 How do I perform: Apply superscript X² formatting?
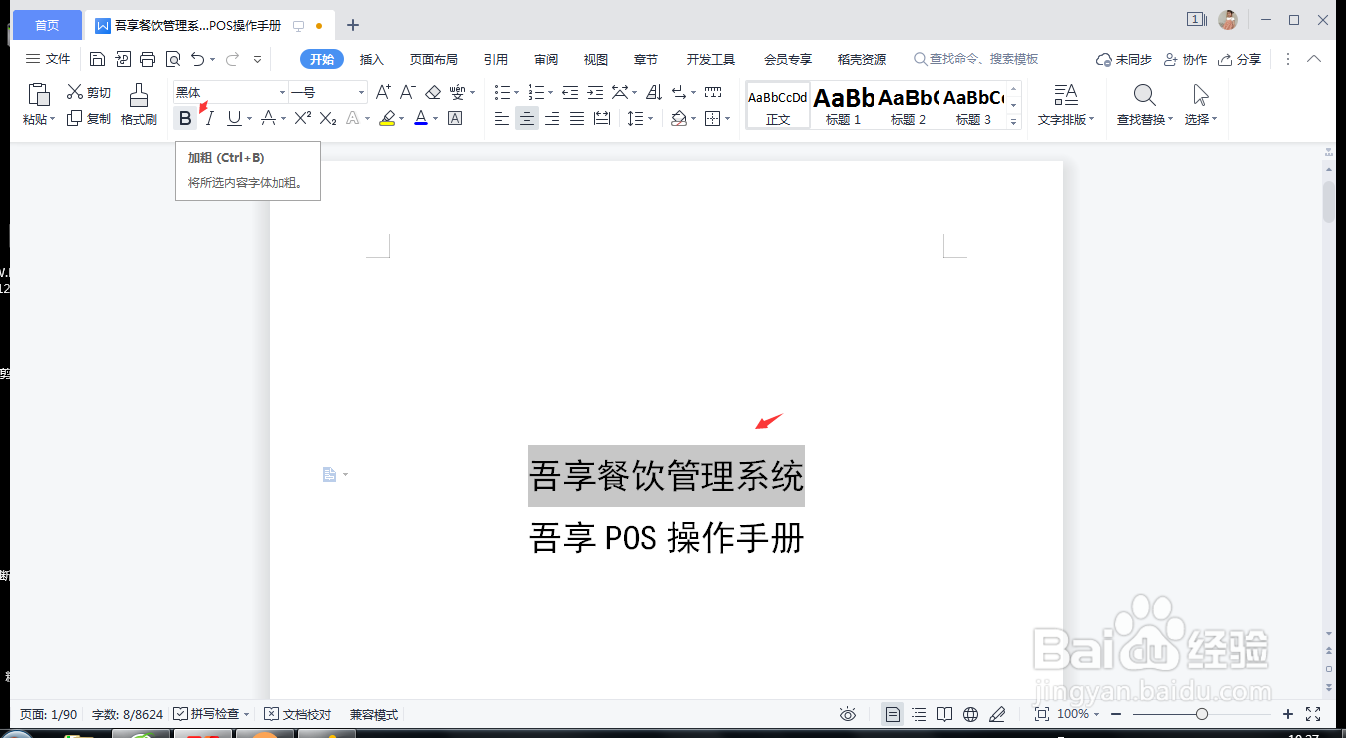pyautogui.click(x=302, y=119)
